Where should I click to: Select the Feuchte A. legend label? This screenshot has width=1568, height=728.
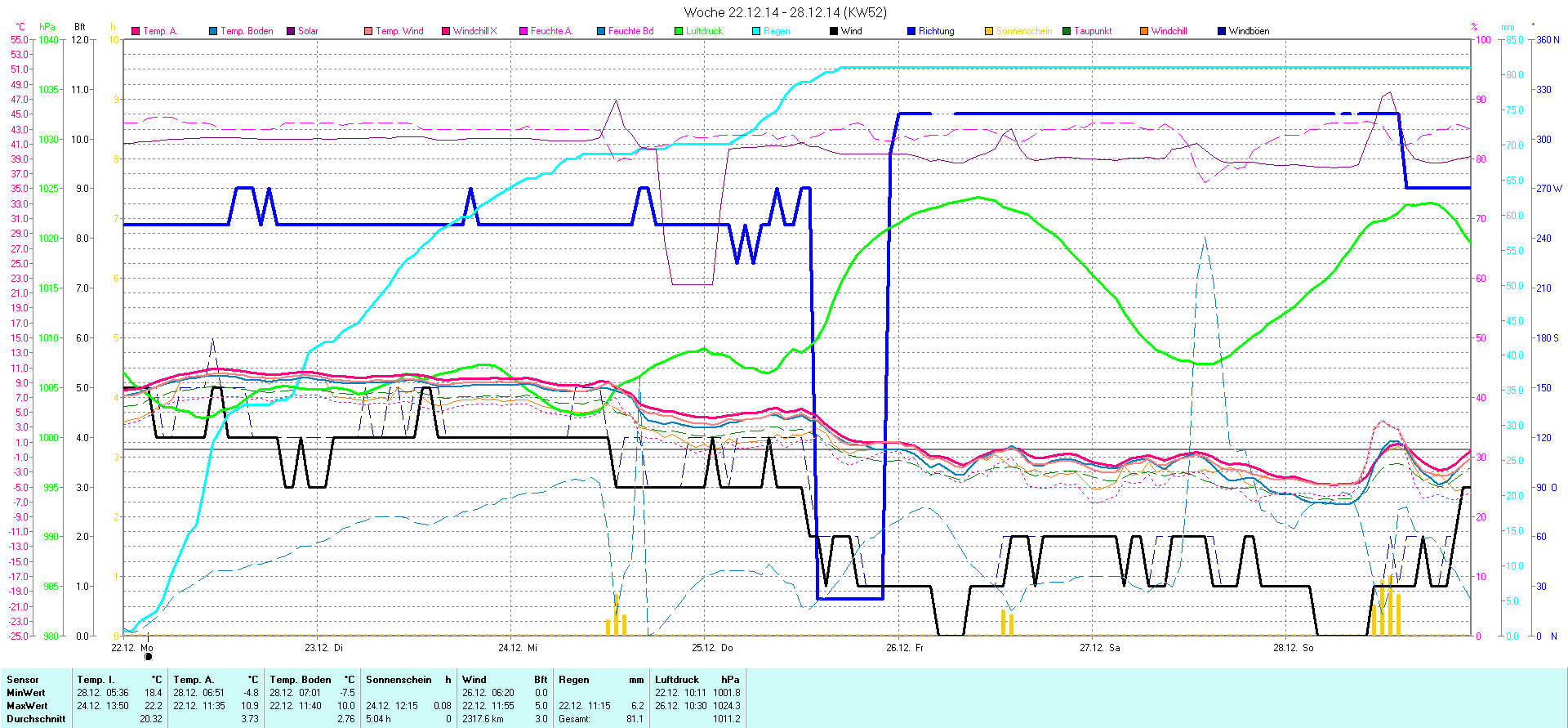pyautogui.click(x=551, y=31)
